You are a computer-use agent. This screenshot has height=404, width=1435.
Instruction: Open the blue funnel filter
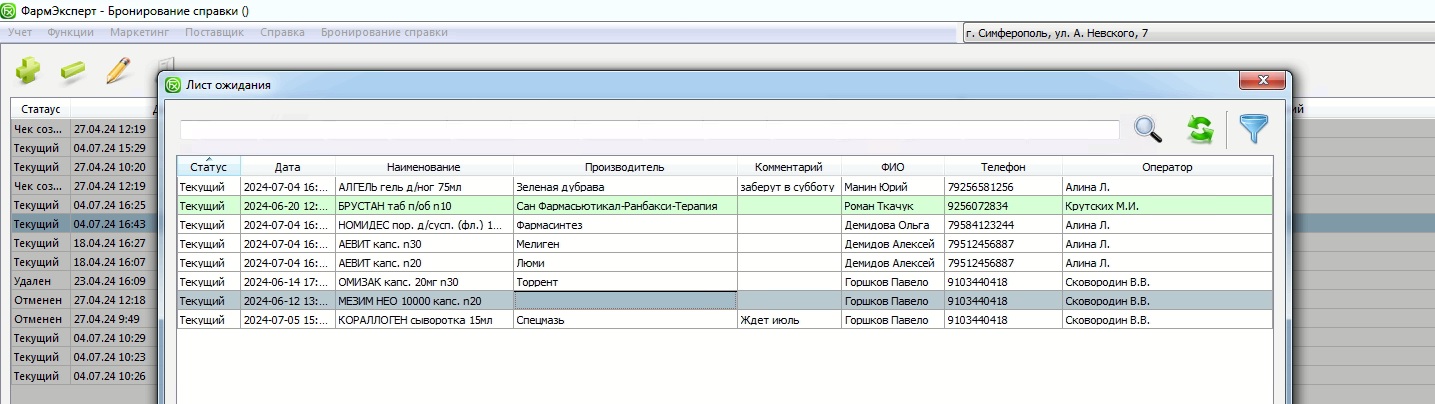1253,129
